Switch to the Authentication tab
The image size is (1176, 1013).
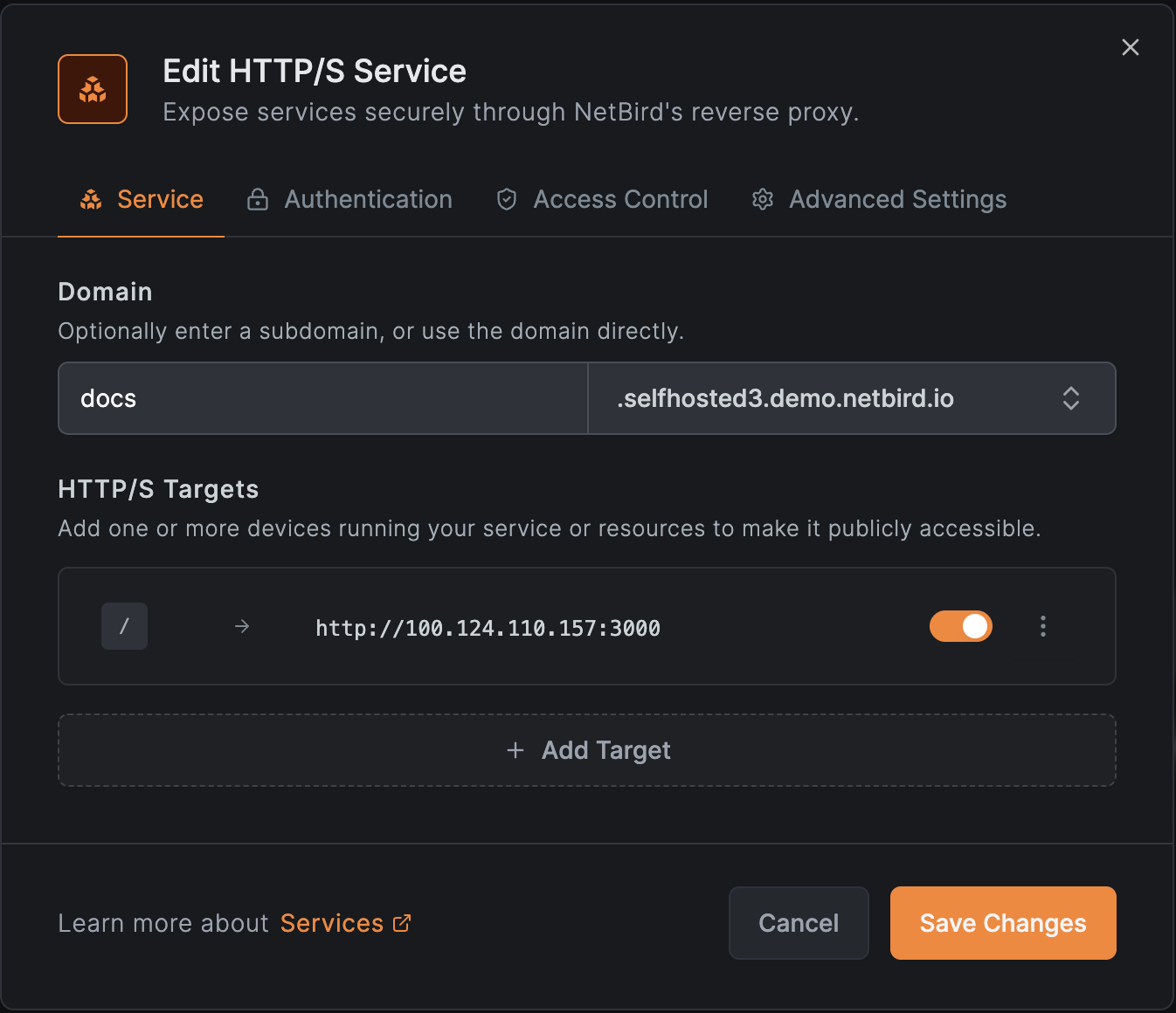(x=368, y=200)
